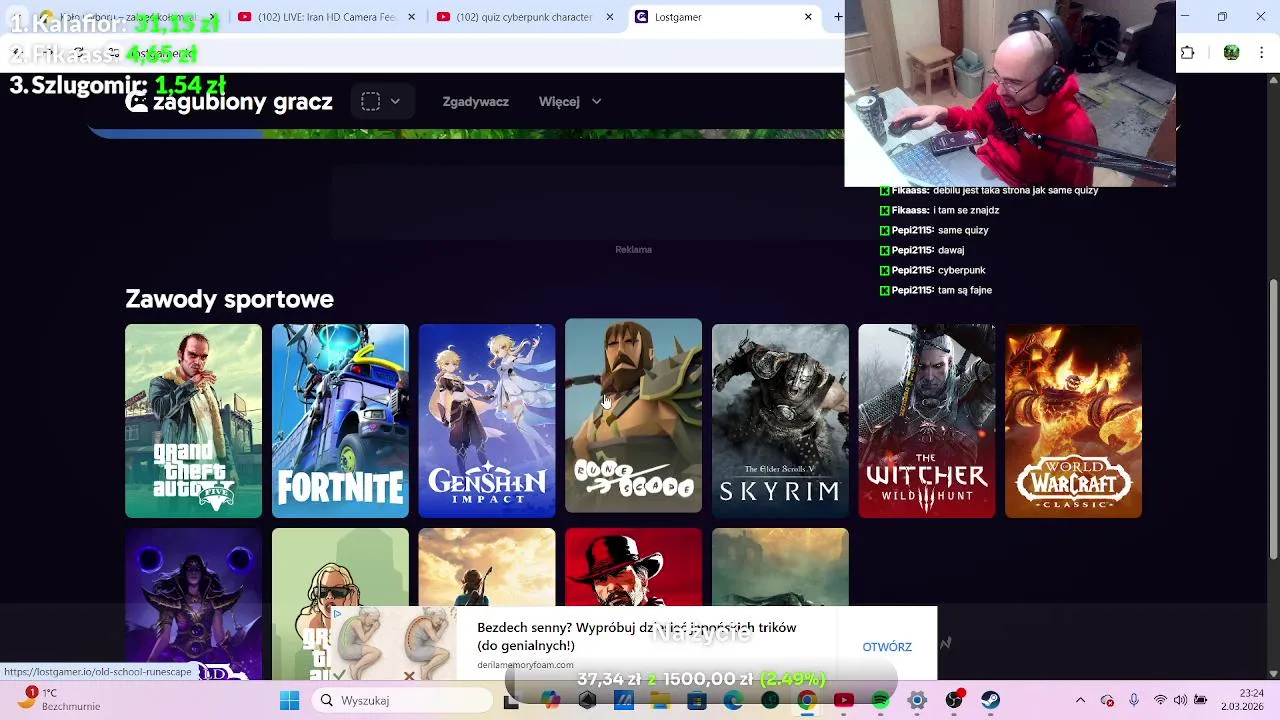Image resolution: width=1280 pixels, height=720 pixels.
Task: Click the Bezdech senny ad headline
Action: pyautogui.click(x=636, y=636)
